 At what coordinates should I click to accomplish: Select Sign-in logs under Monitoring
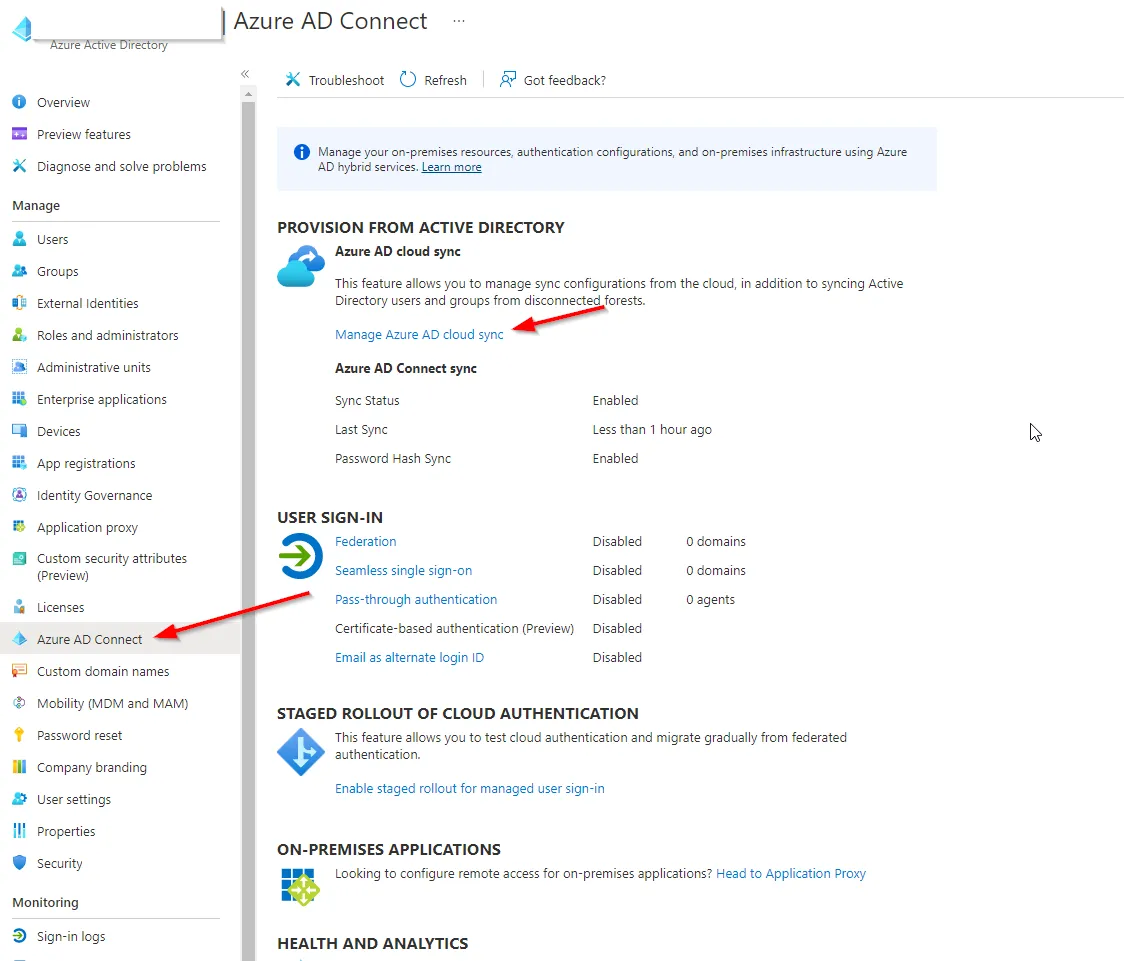pyautogui.click(x=120, y=935)
